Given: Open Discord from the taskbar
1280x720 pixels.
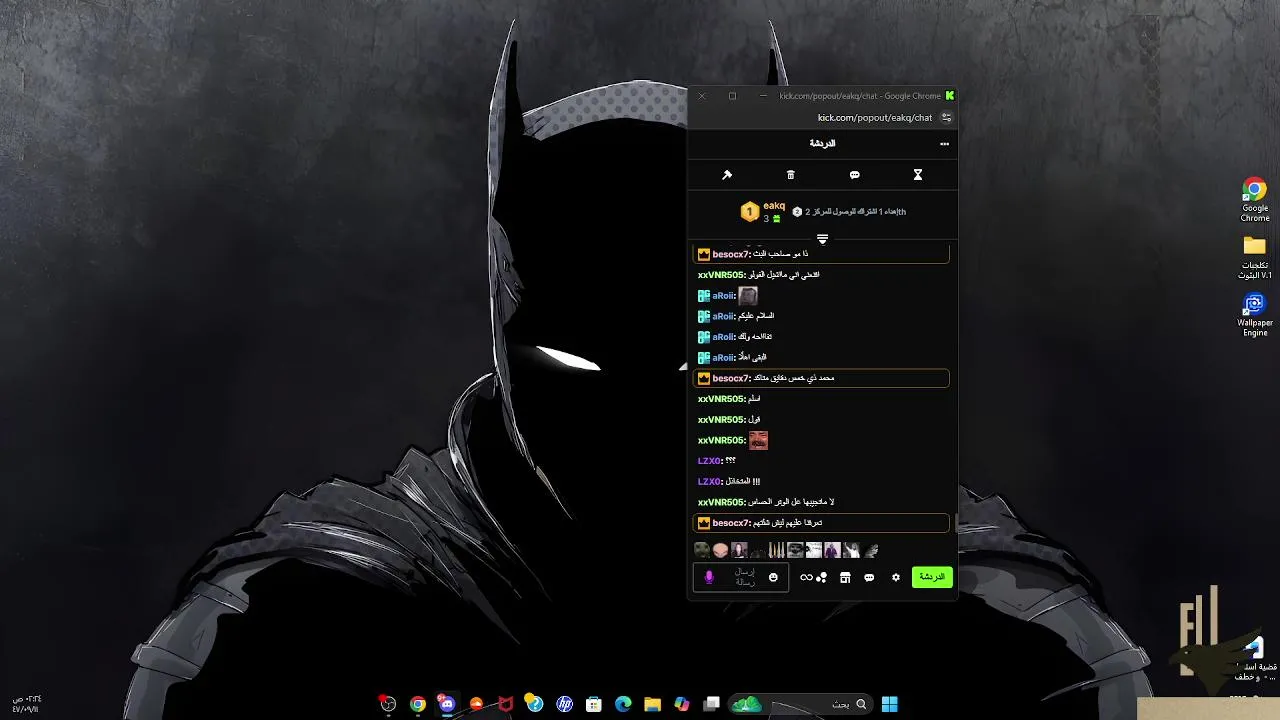Looking at the screenshot, I should point(447,704).
